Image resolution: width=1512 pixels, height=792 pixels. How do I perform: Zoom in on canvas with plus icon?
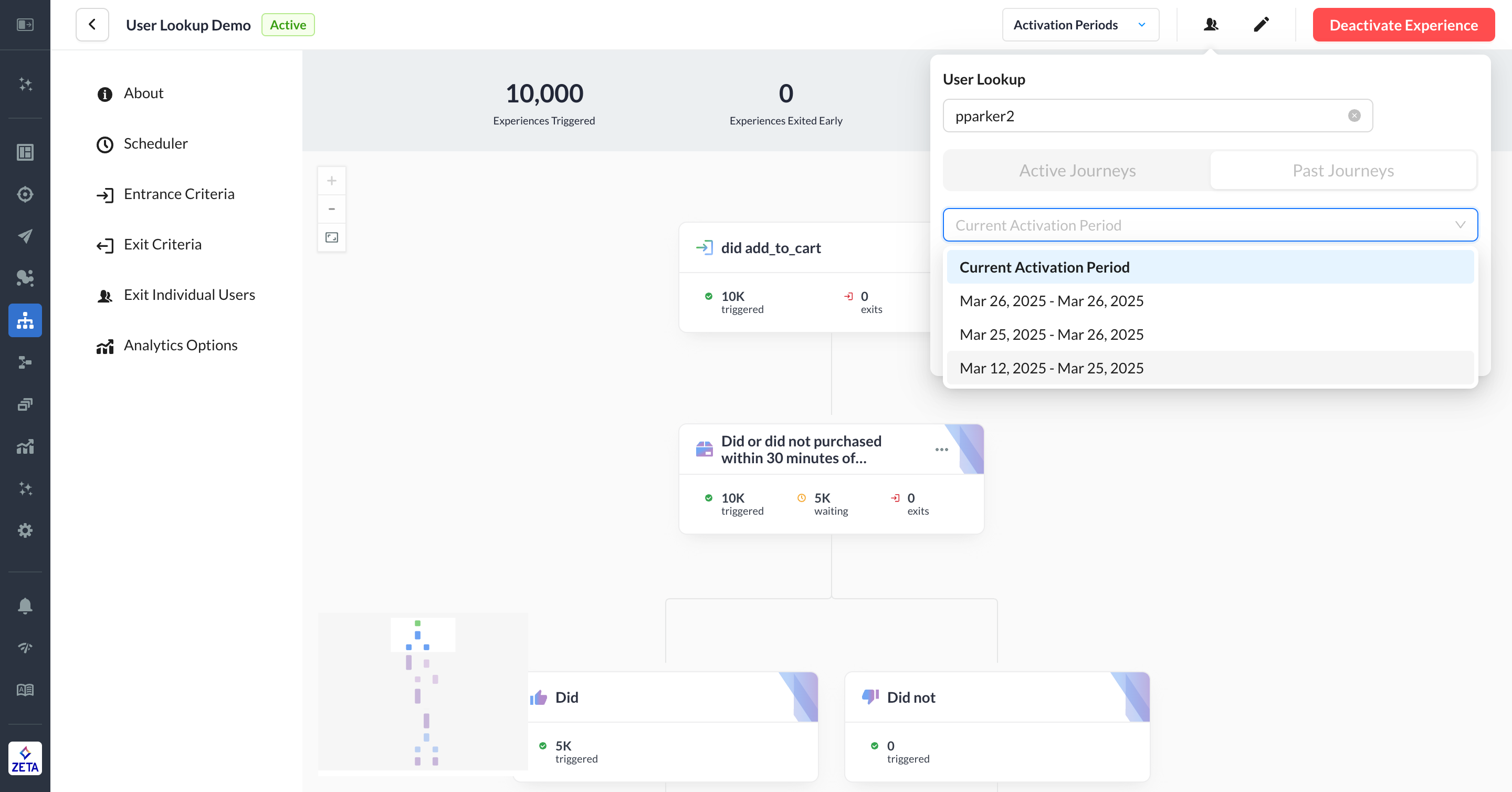332,180
